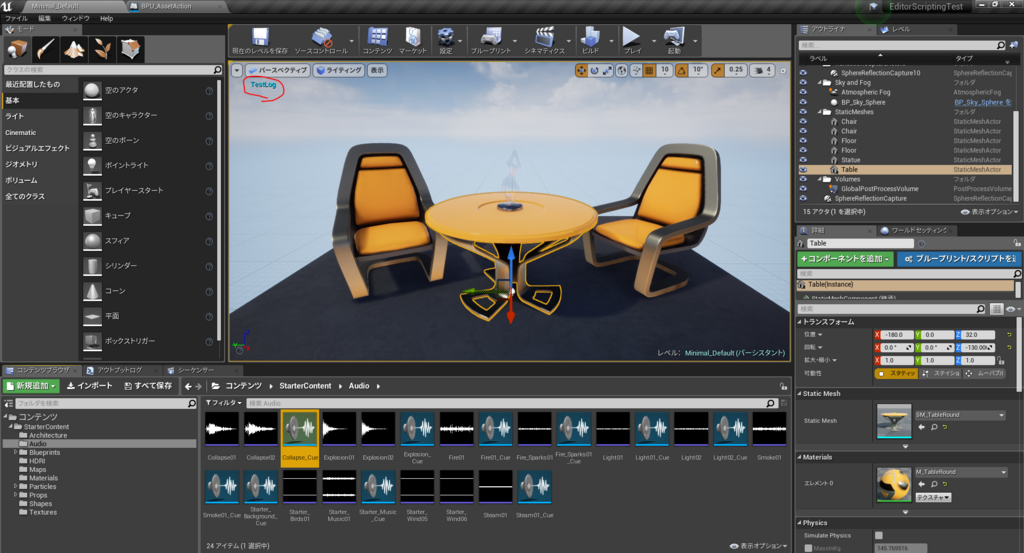Viewport: 1024px width, 553px height.
Task: Open Cinematics toolbar icon
Action: tap(544, 40)
